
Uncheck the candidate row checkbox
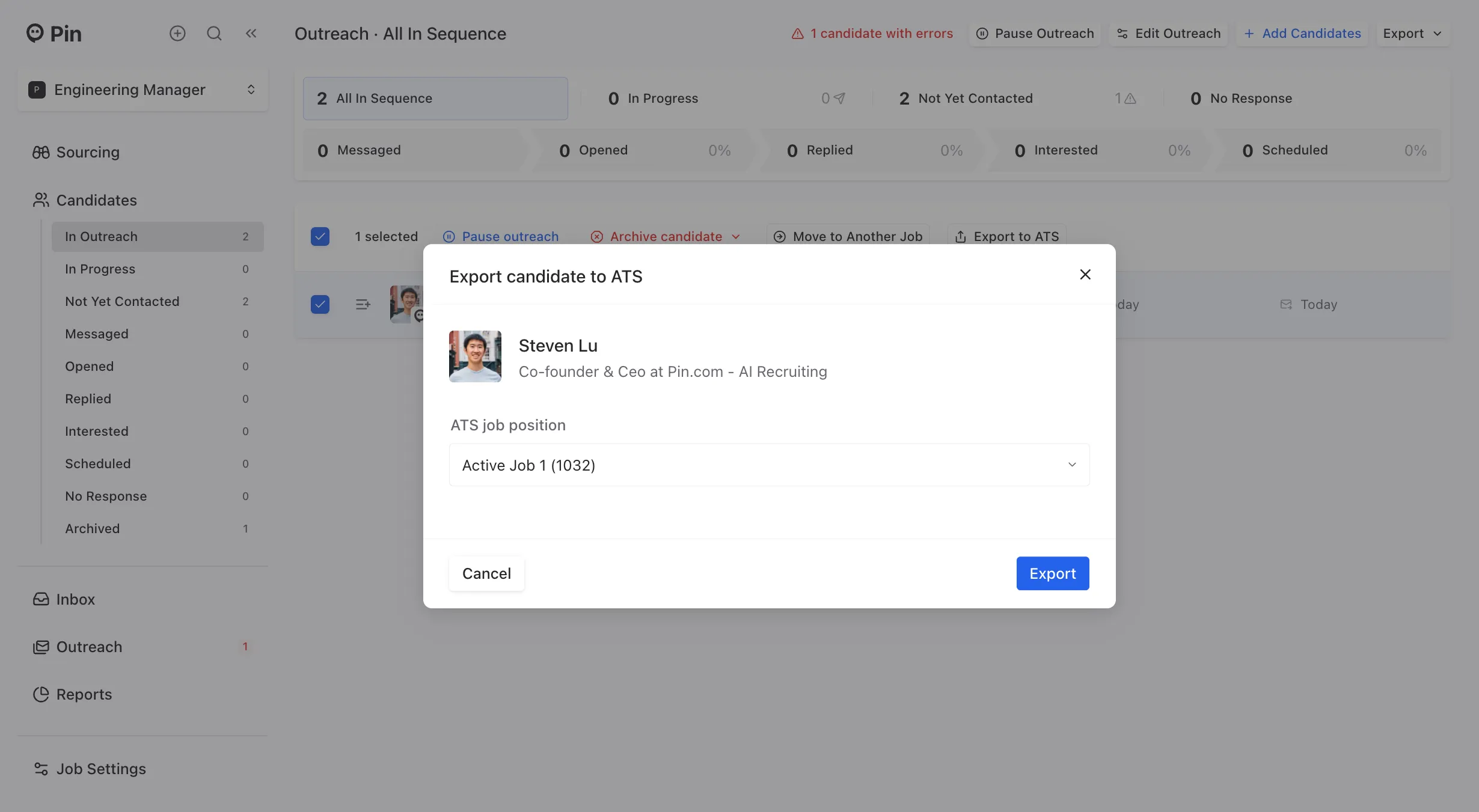320,305
